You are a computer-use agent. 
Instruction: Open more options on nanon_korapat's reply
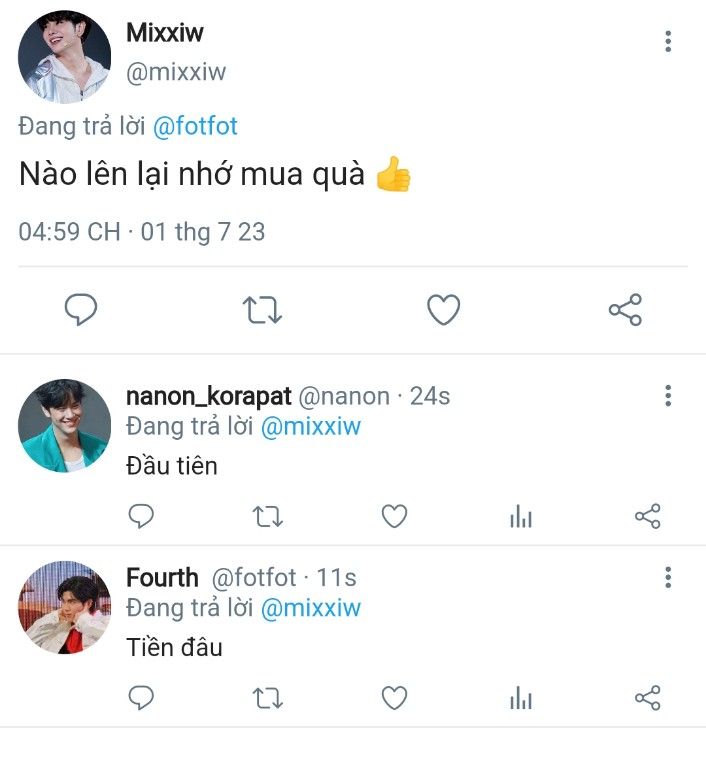(x=668, y=396)
